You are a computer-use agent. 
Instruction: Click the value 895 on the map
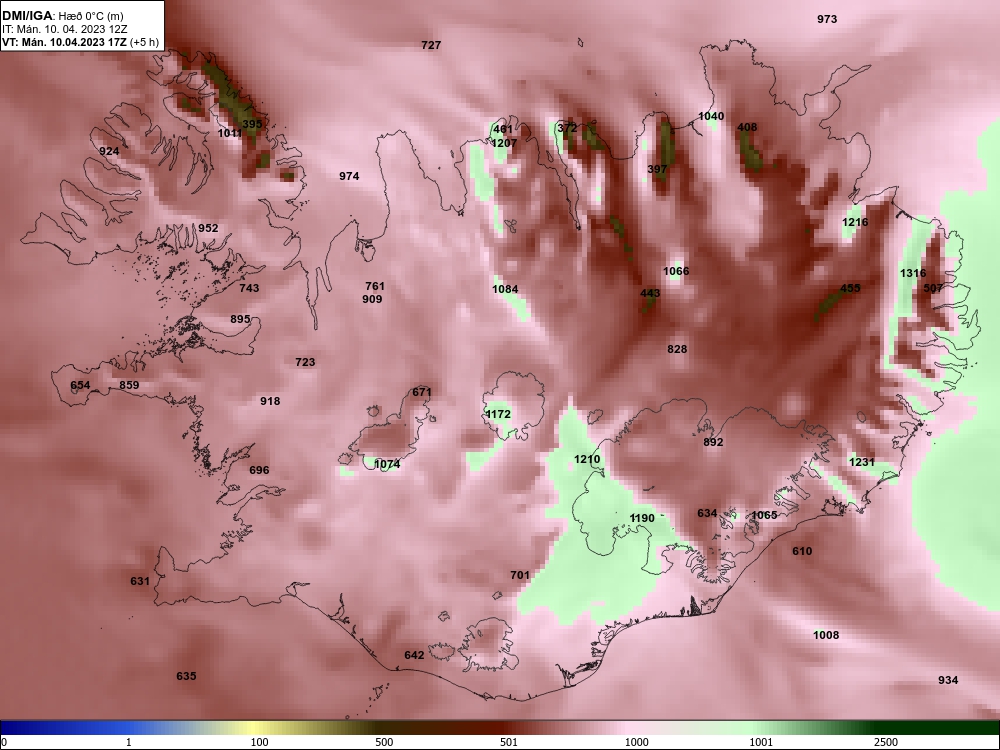pyautogui.click(x=240, y=319)
